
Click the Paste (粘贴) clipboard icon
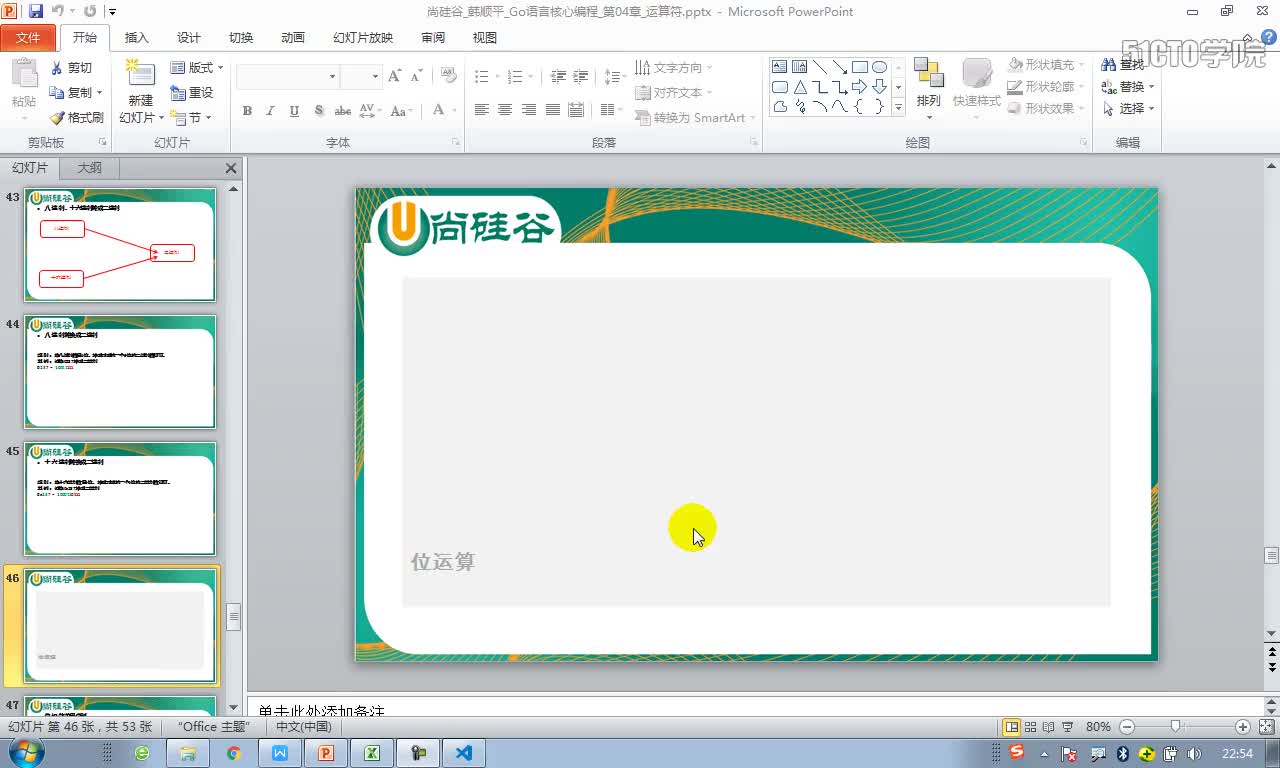(24, 76)
